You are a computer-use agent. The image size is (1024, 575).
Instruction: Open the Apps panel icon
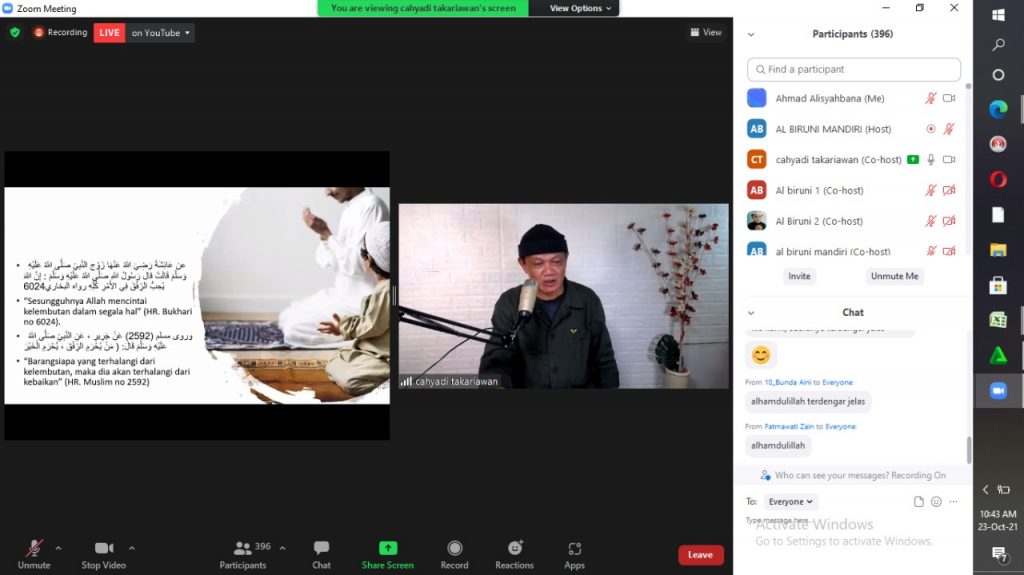[x=574, y=548]
